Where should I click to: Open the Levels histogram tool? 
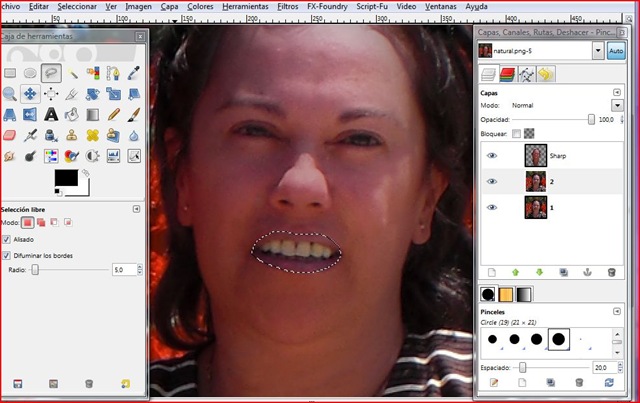tap(113, 156)
